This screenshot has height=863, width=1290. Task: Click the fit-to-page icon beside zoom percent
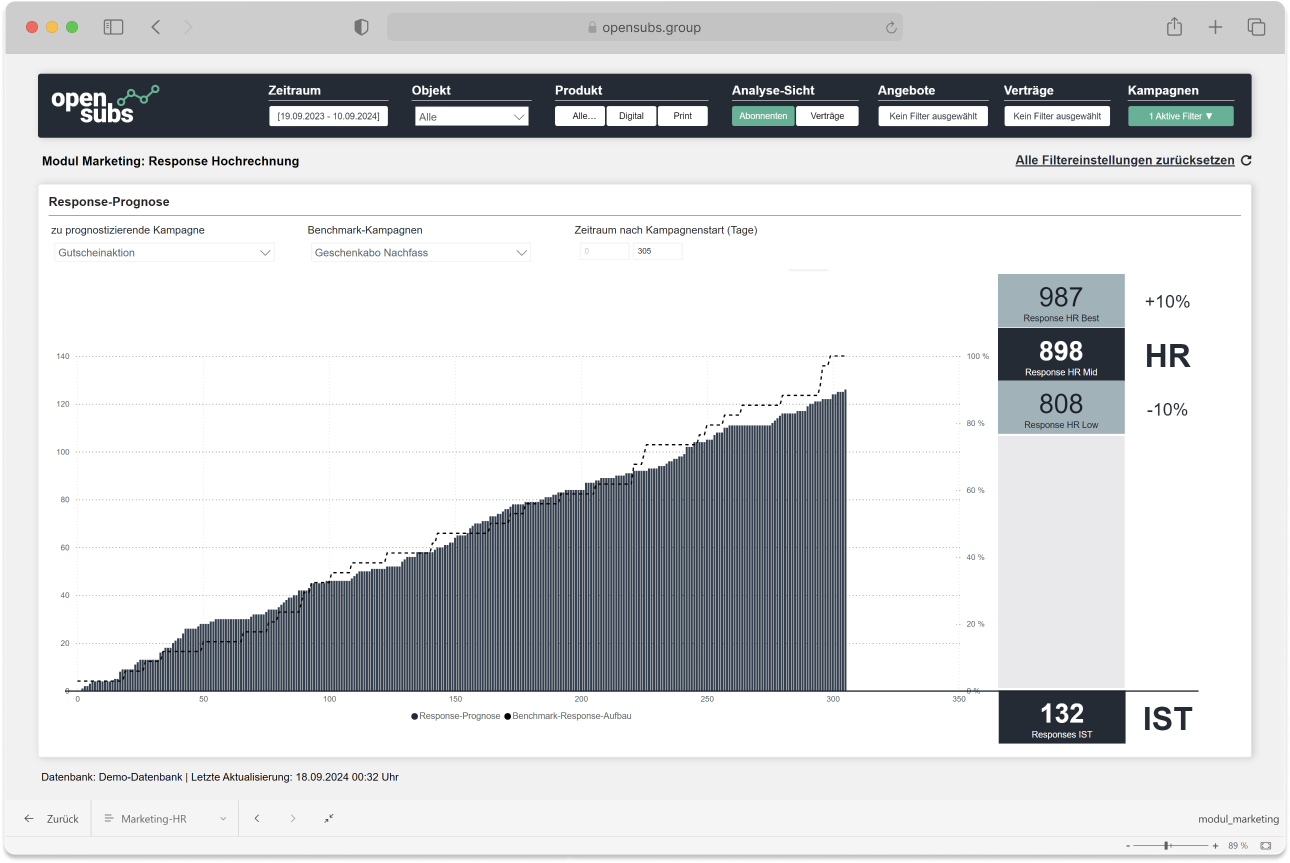1265,845
